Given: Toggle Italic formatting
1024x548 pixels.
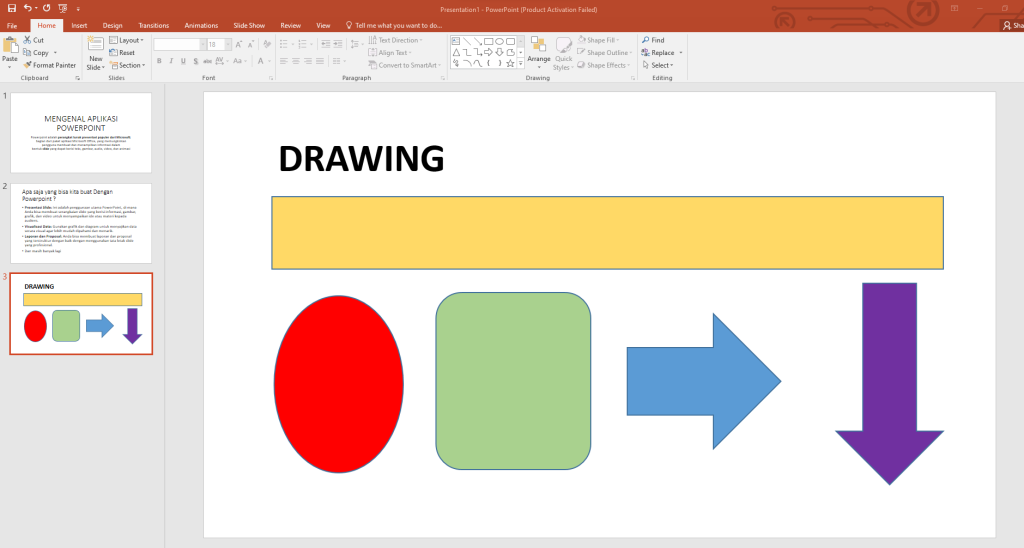Looking at the screenshot, I should 172,61.
